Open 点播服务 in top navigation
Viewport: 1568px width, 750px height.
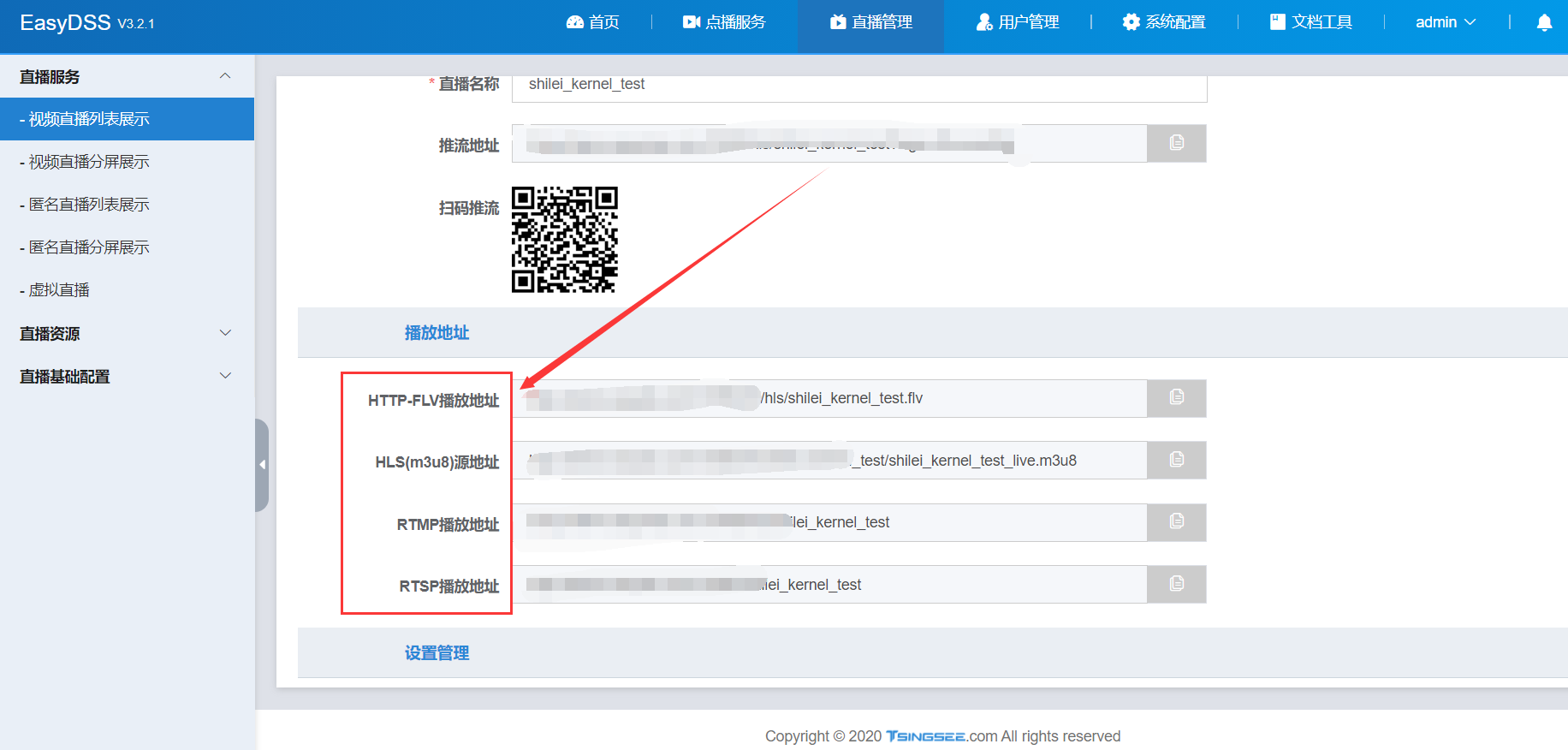(724, 22)
